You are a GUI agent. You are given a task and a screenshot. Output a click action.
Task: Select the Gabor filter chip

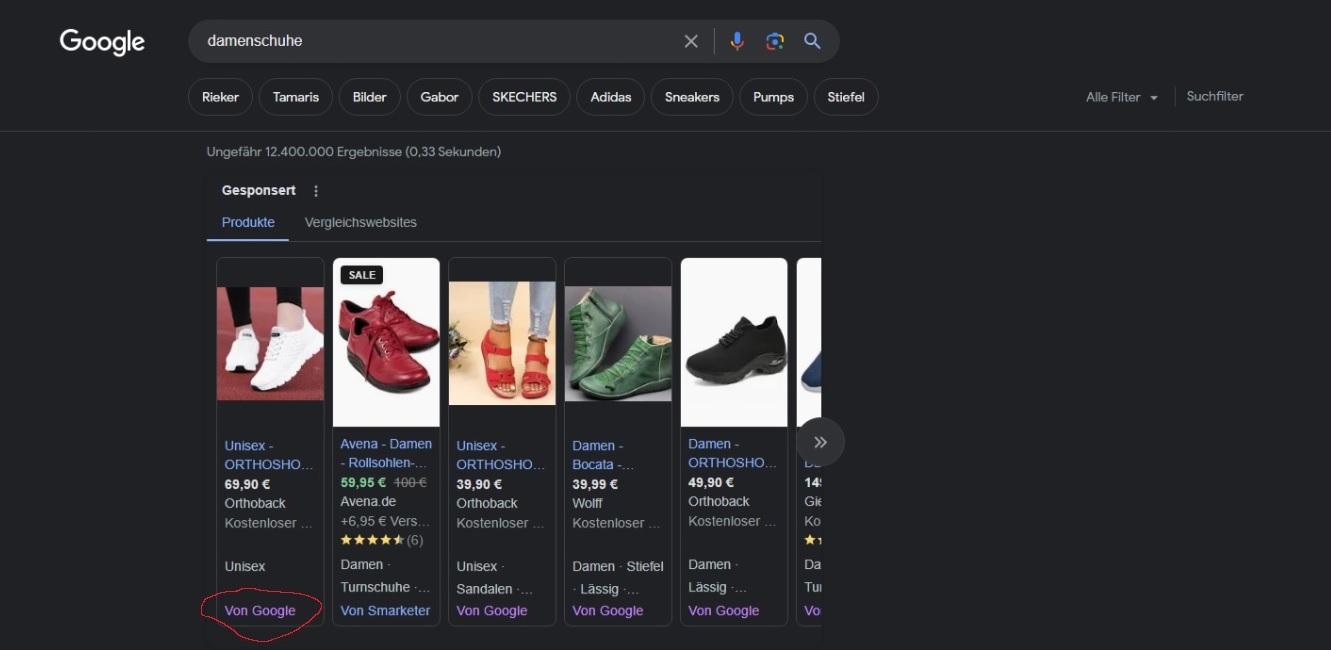click(440, 97)
